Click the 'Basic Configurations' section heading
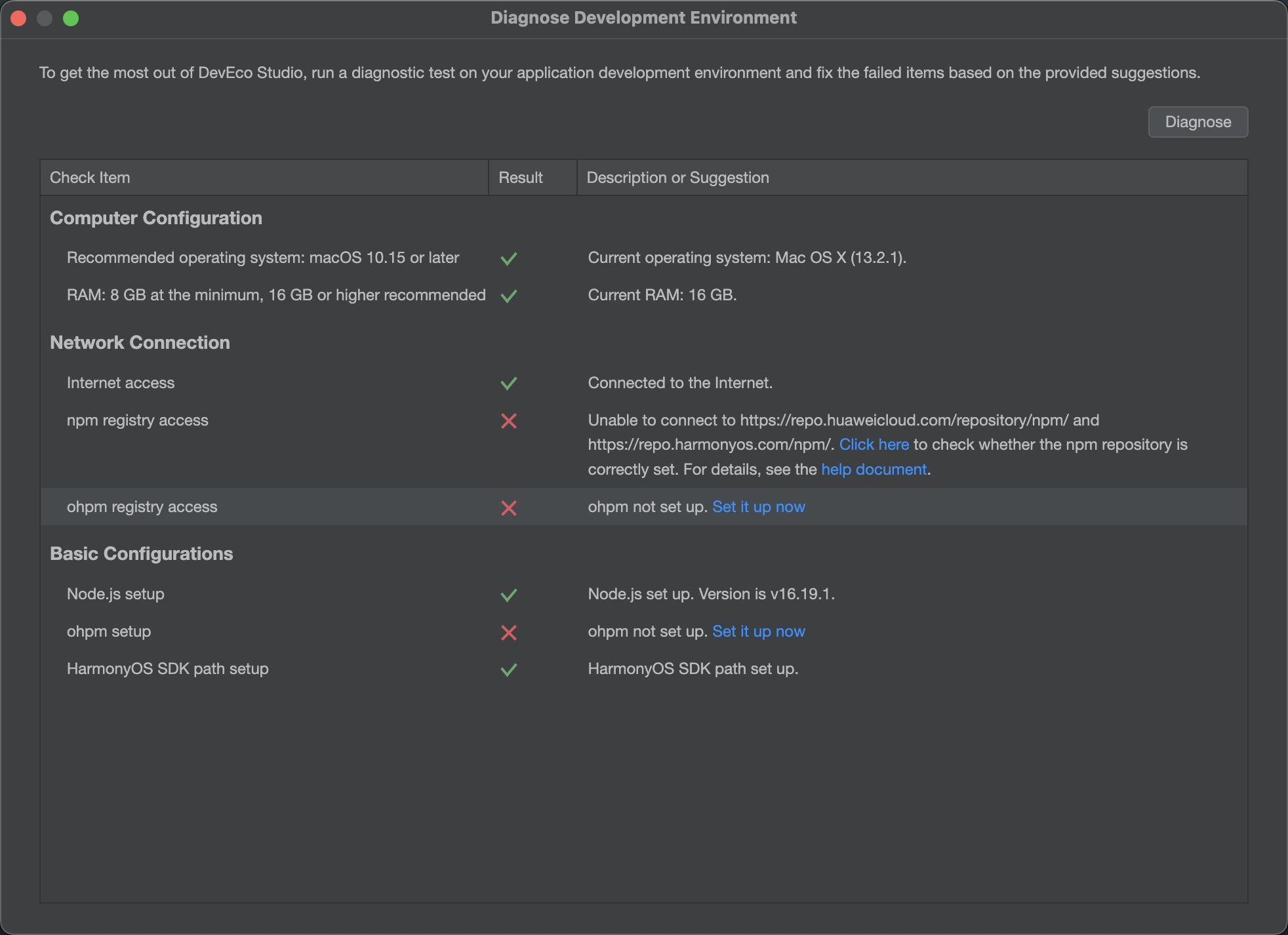 pyautogui.click(x=142, y=553)
